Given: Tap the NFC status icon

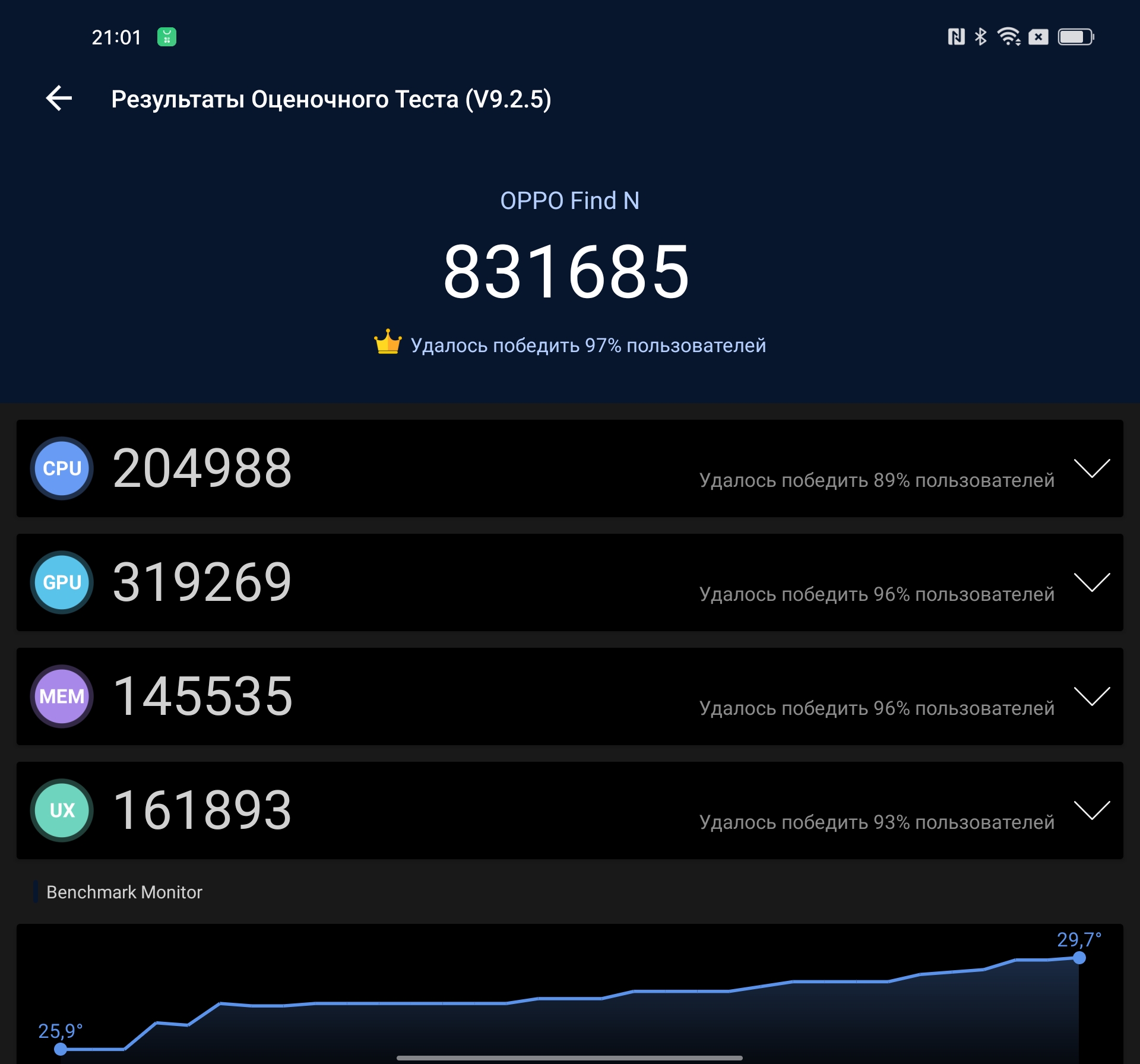Looking at the screenshot, I should coord(956,37).
